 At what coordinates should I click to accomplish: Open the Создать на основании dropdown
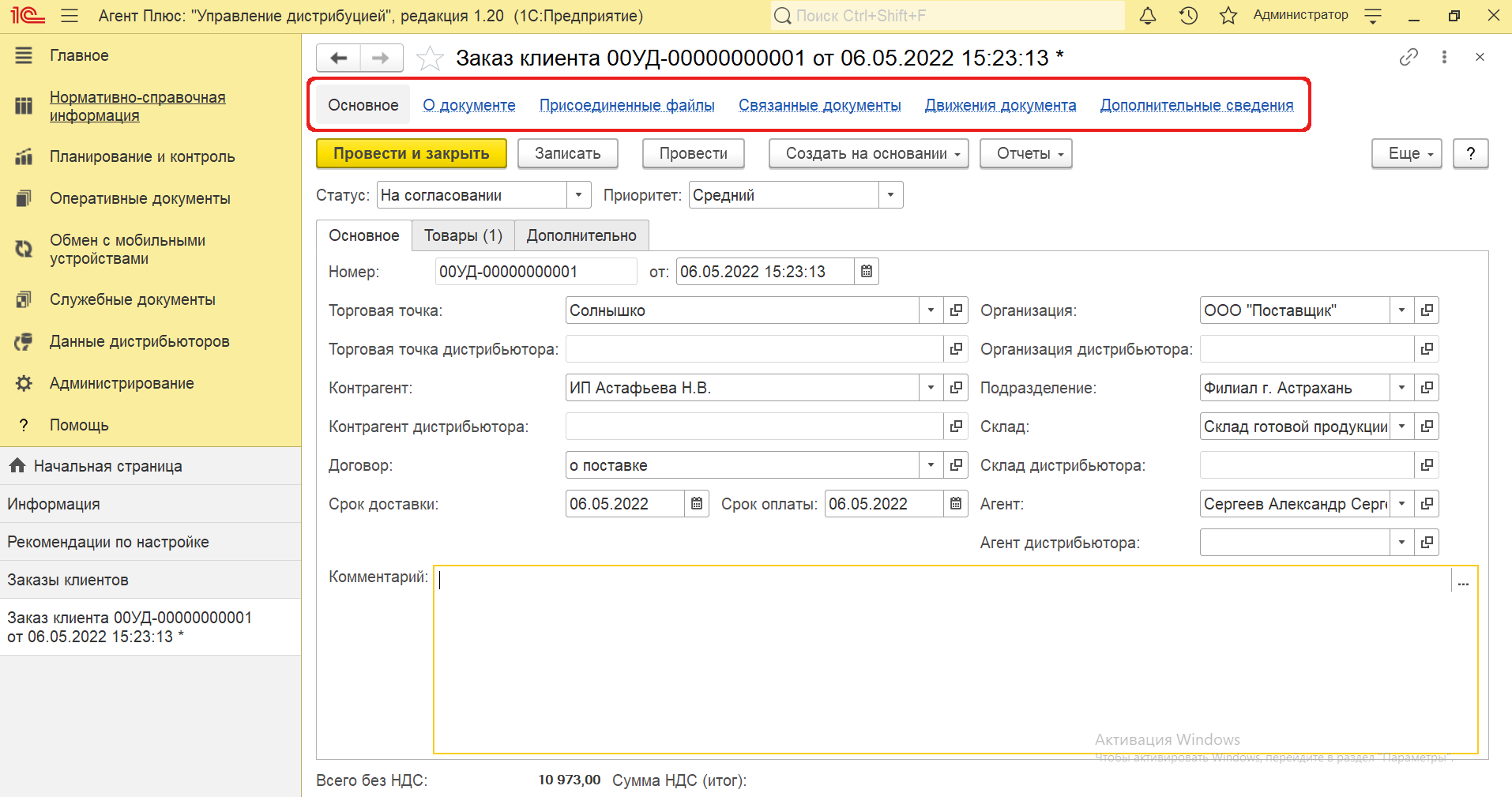click(x=868, y=154)
